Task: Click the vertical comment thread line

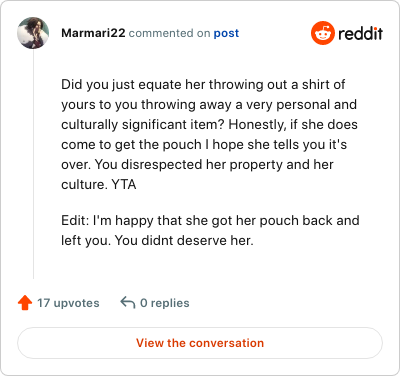Action: (x=33, y=164)
